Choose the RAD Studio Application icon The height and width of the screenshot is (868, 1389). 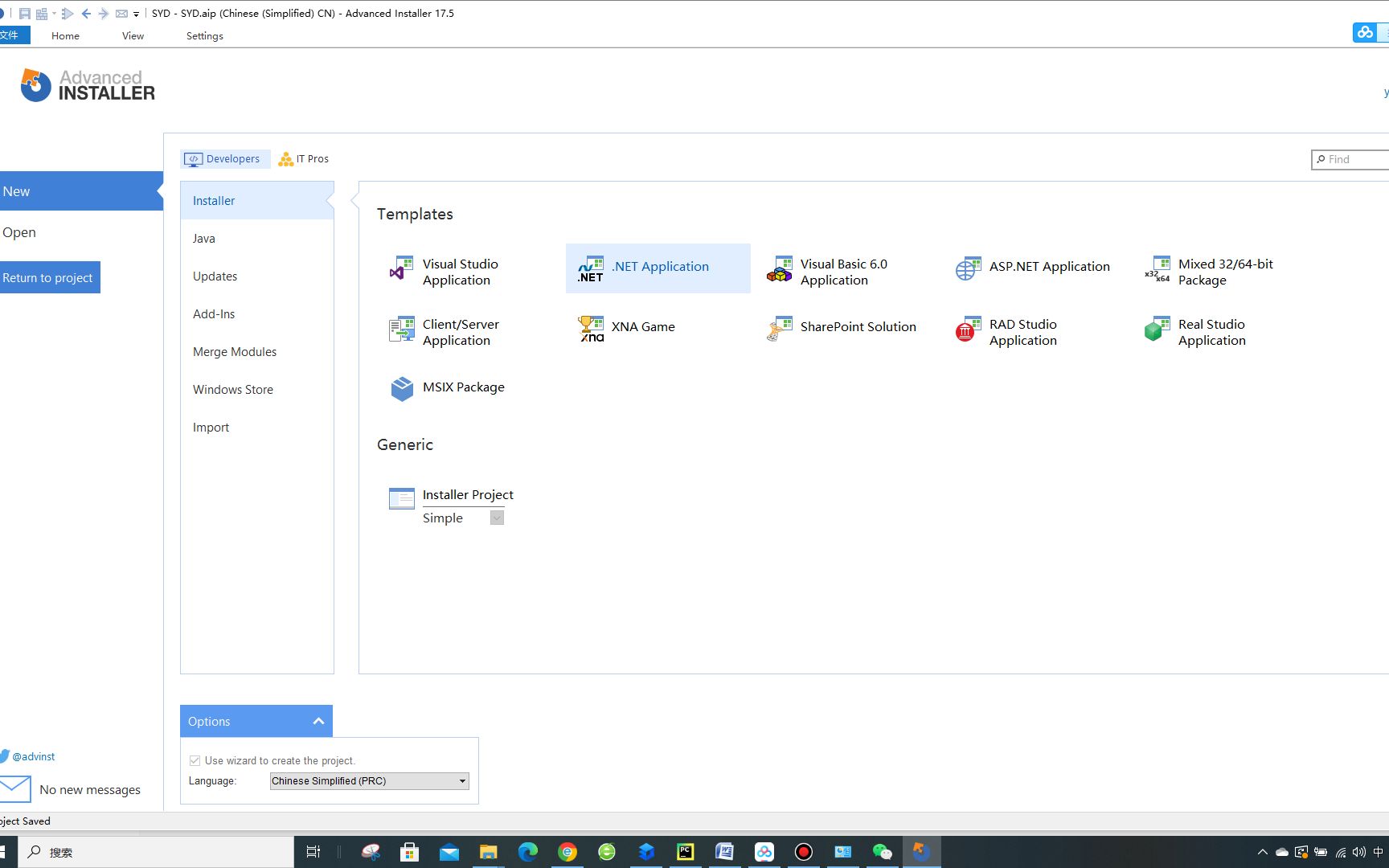[x=968, y=329]
